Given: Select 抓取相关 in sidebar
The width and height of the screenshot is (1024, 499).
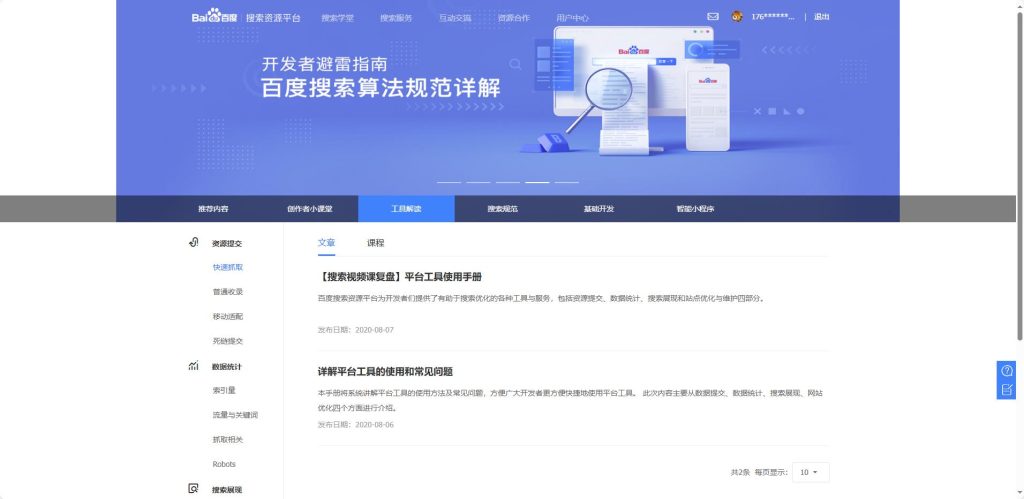Looking at the screenshot, I should tap(227, 440).
